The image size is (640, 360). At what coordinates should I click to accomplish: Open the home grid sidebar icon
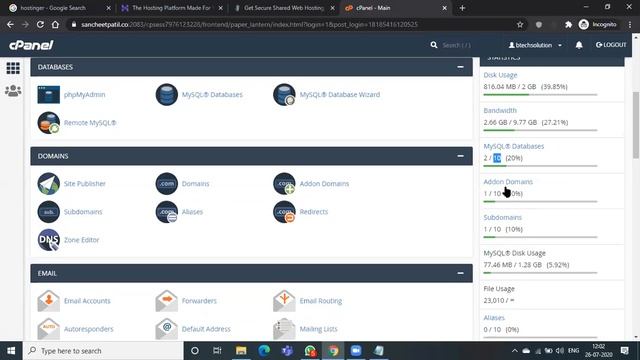click(13, 68)
